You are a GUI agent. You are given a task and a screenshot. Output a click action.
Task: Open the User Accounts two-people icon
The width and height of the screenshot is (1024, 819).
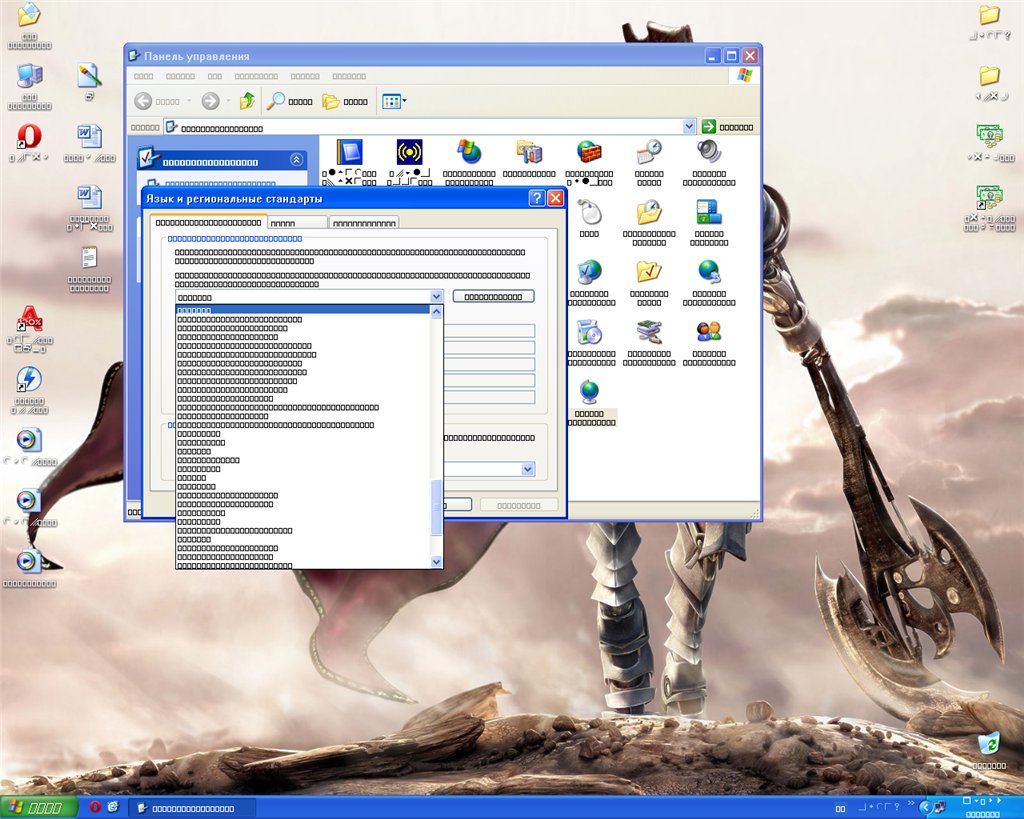pyautogui.click(x=709, y=332)
